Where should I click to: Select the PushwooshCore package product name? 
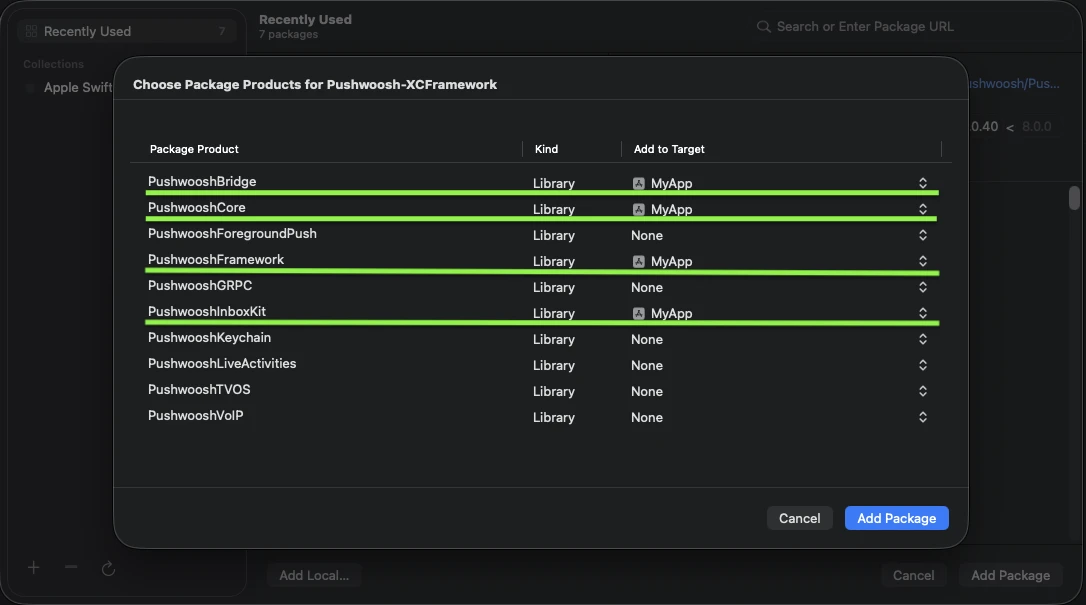196,208
